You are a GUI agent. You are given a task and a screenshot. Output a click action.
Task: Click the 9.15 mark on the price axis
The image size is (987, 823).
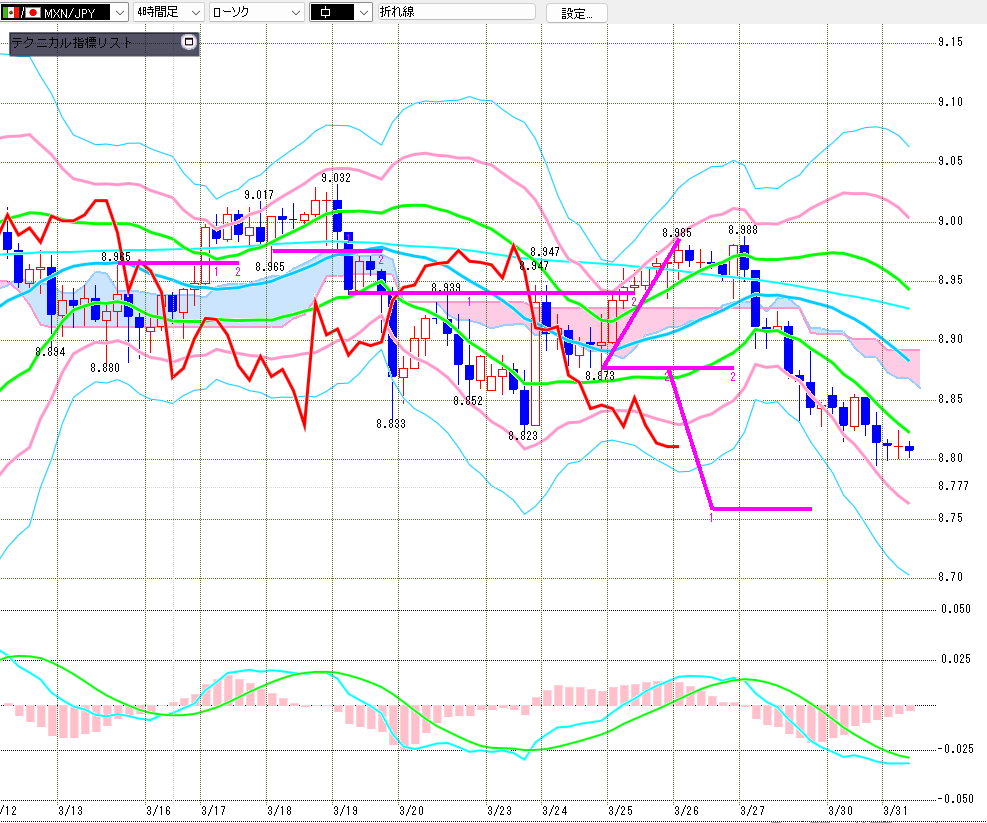(x=950, y=42)
